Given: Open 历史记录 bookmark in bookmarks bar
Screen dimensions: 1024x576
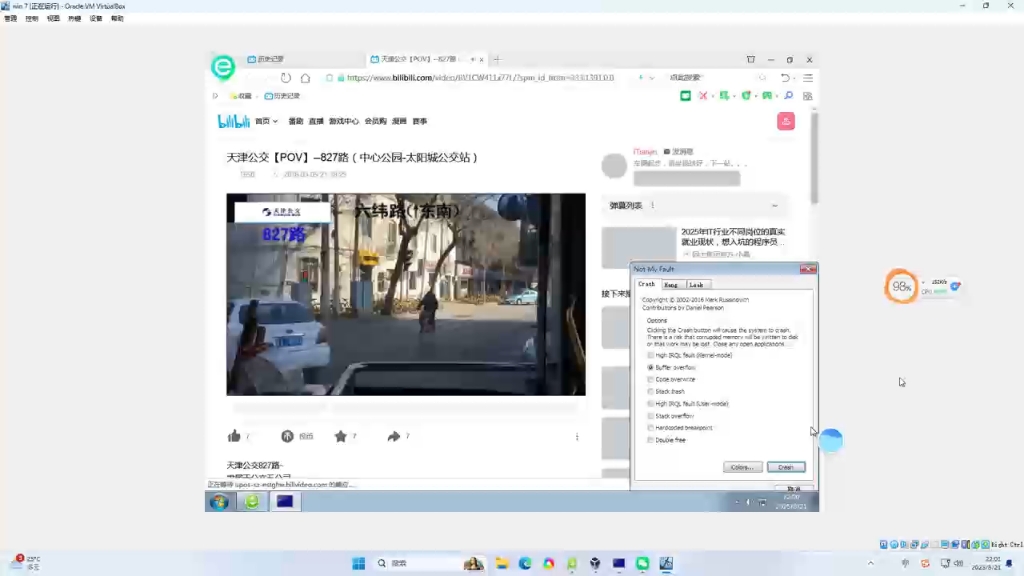Looking at the screenshot, I should click(281, 96).
